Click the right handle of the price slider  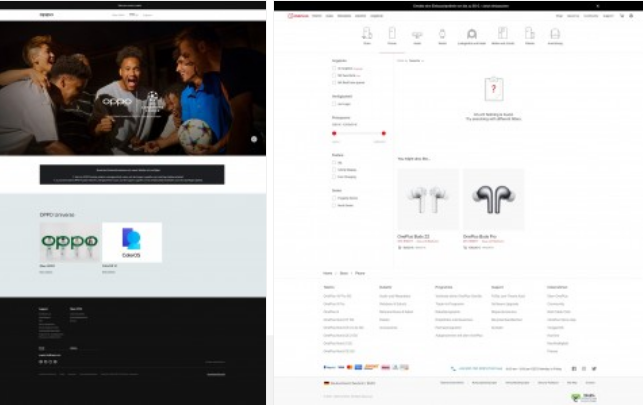click(x=383, y=132)
